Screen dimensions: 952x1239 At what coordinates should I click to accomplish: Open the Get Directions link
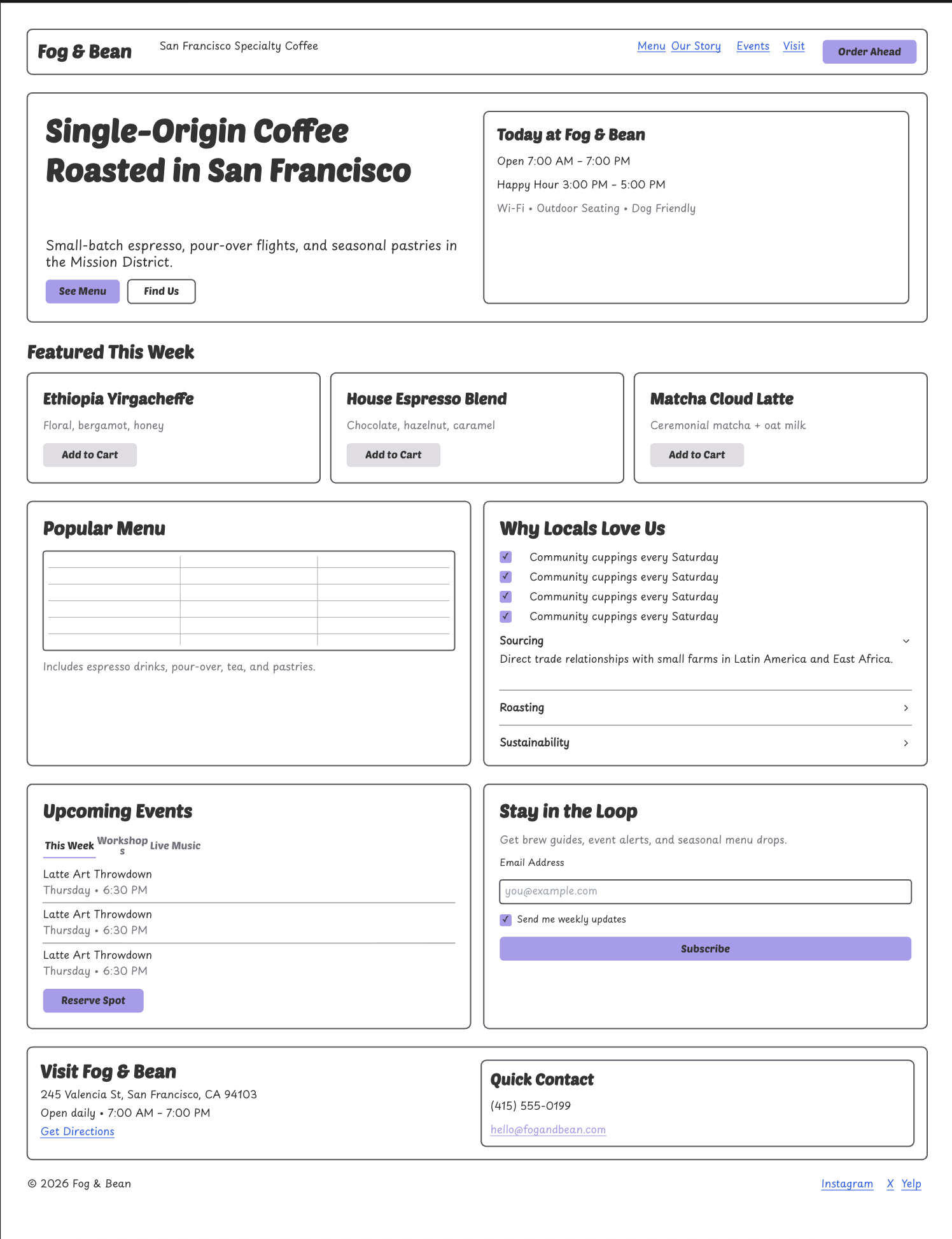coord(78,1131)
